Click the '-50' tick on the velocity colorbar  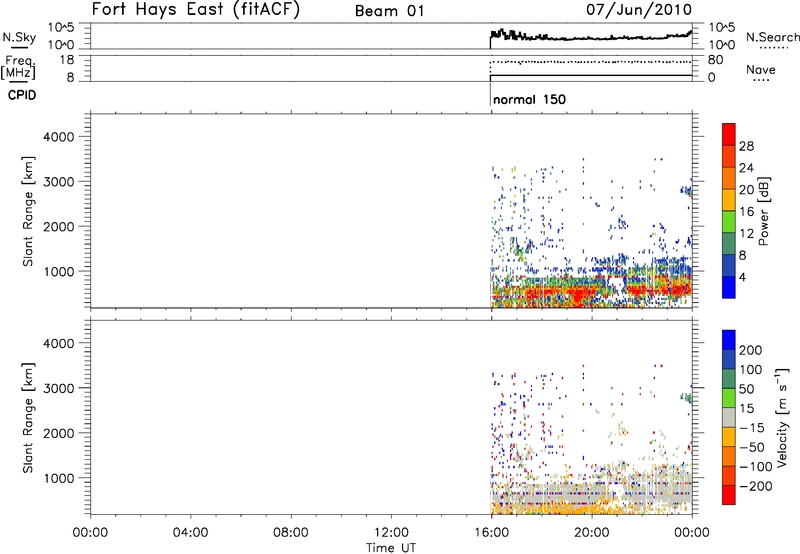point(752,447)
